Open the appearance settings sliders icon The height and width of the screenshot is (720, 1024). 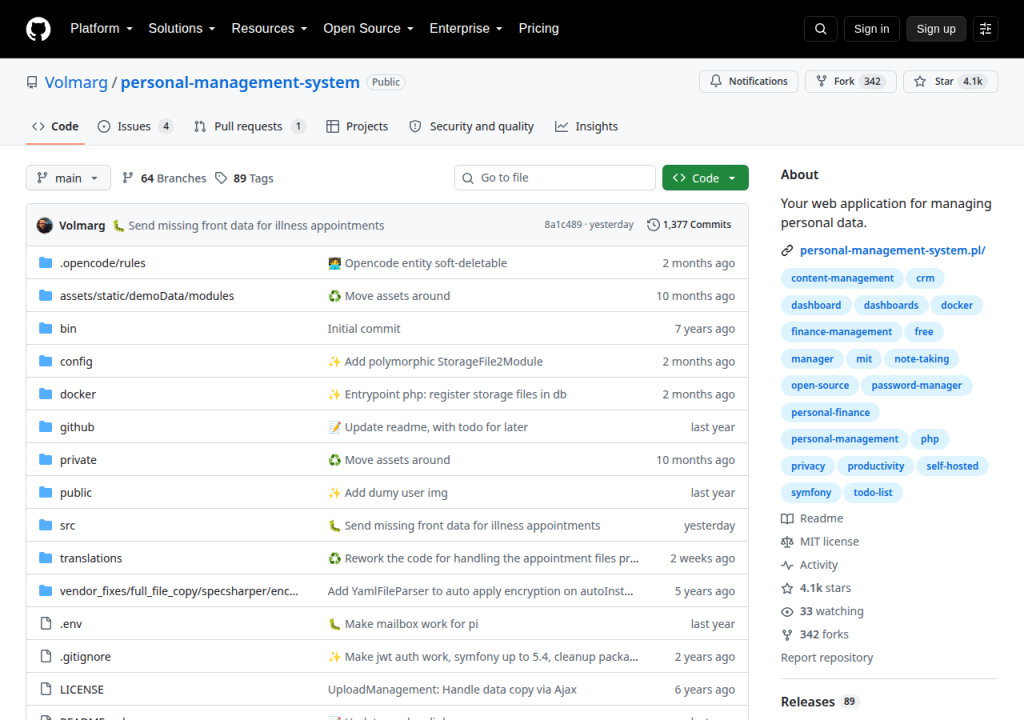pos(985,29)
